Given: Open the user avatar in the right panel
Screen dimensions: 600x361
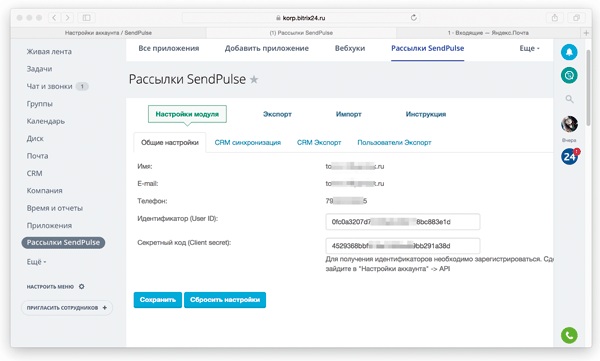Looking at the screenshot, I should (569, 124).
